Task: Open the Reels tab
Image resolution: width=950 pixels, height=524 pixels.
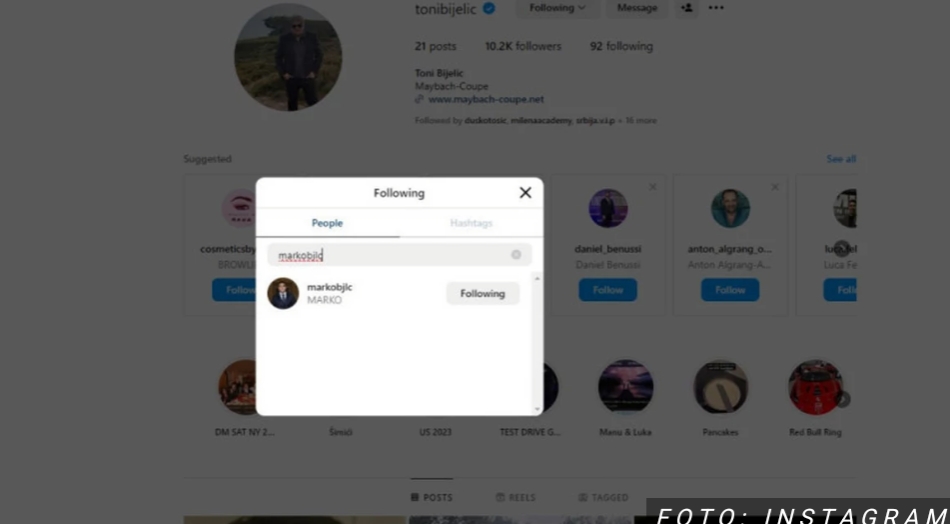Action: click(x=516, y=497)
